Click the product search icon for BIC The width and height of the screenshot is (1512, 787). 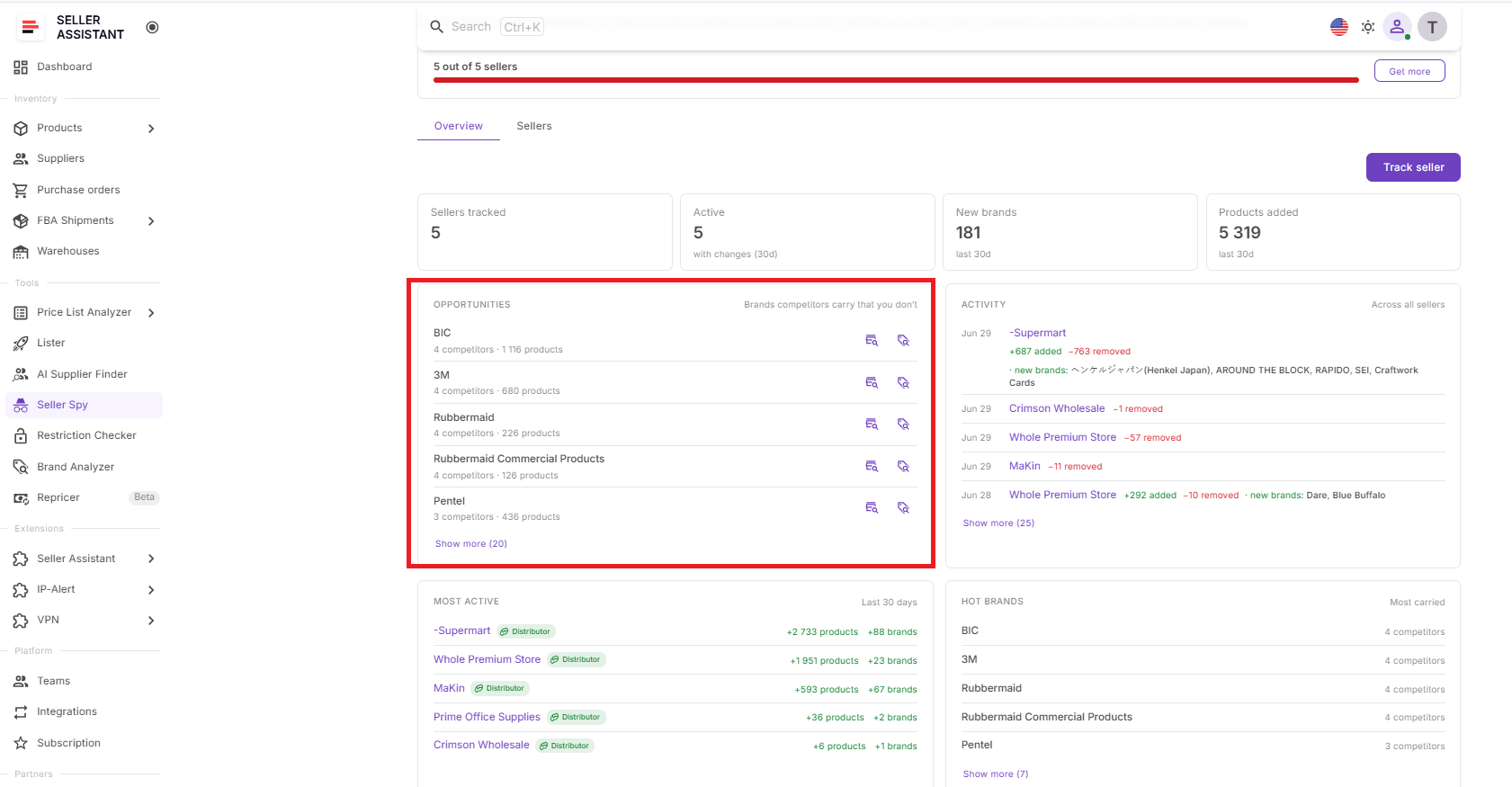(872, 341)
